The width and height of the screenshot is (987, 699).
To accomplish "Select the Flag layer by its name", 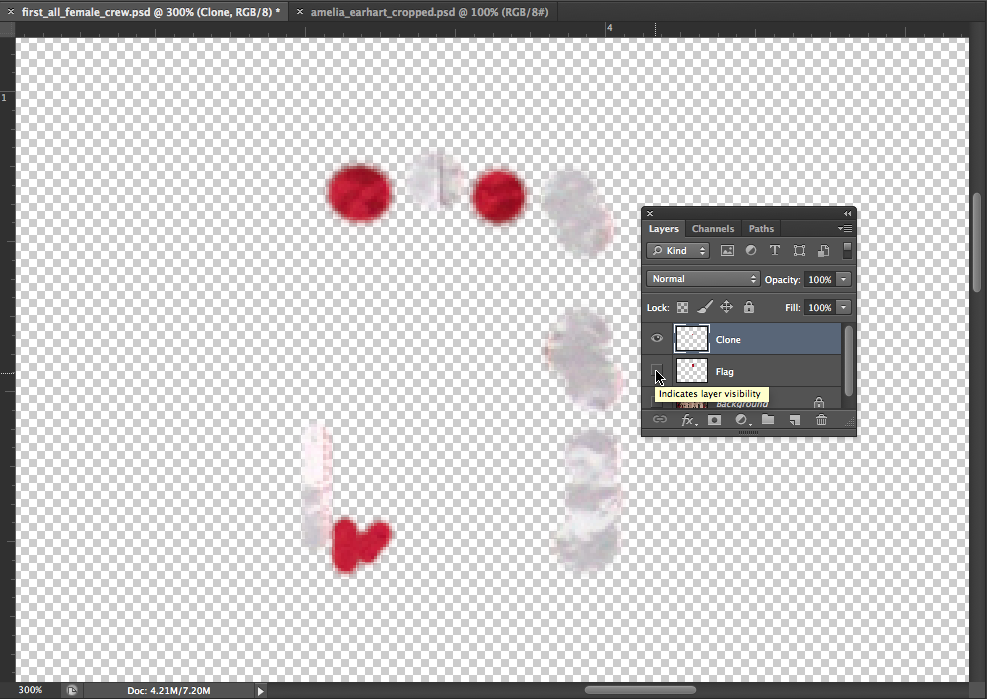I will pyautogui.click(x=725, y=372).
